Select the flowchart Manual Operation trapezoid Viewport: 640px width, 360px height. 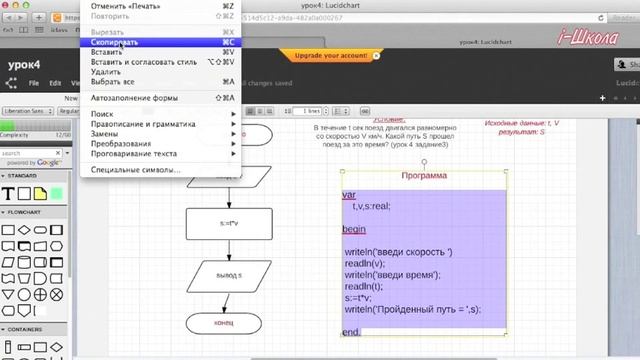[x=24, y=278]
